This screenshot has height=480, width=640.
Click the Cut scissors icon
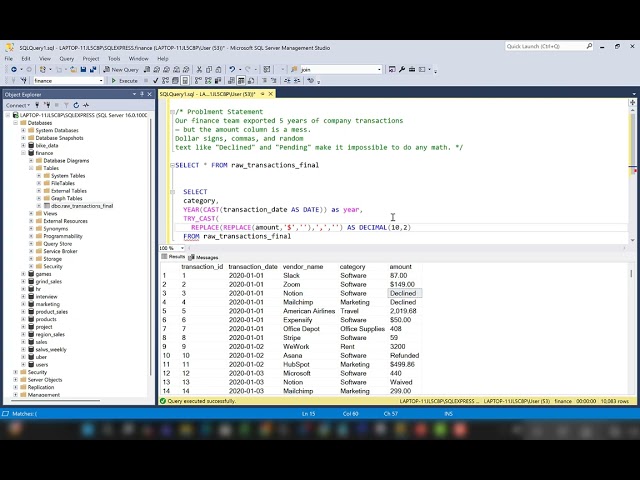tap(199, 69)
